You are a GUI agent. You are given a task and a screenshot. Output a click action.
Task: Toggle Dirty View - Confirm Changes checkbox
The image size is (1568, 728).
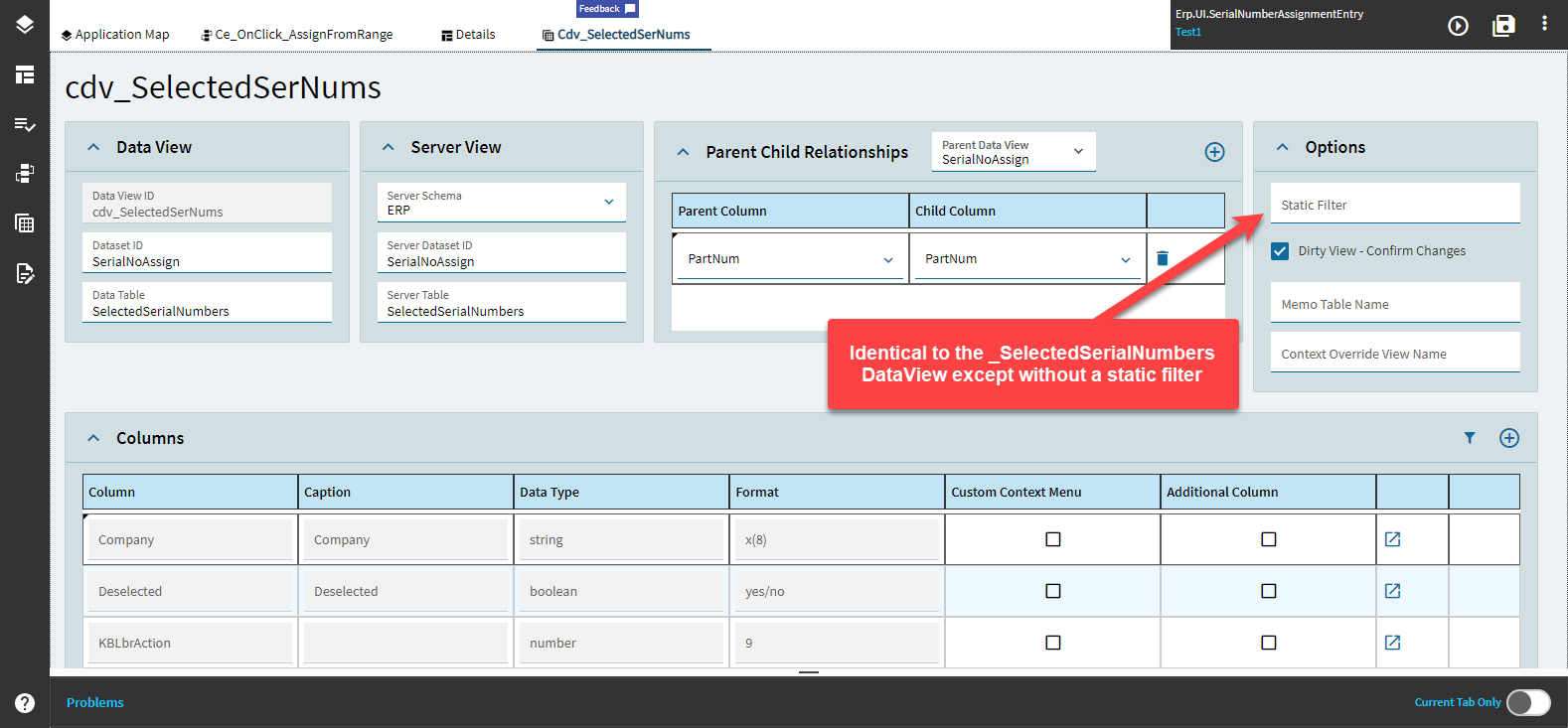pyautogui.click(x=1280, y=251)
